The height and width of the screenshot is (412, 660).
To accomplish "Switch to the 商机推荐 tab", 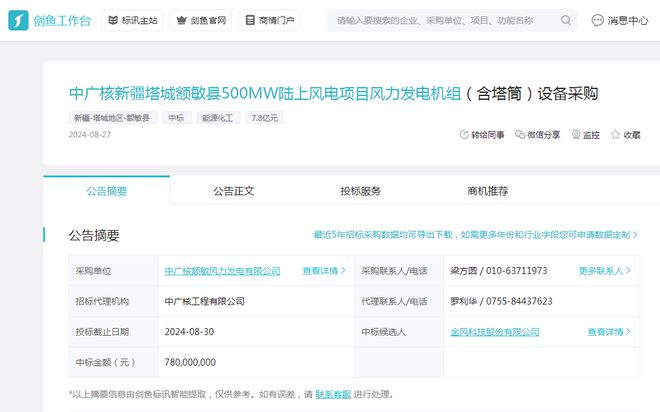I will point(487,191).
